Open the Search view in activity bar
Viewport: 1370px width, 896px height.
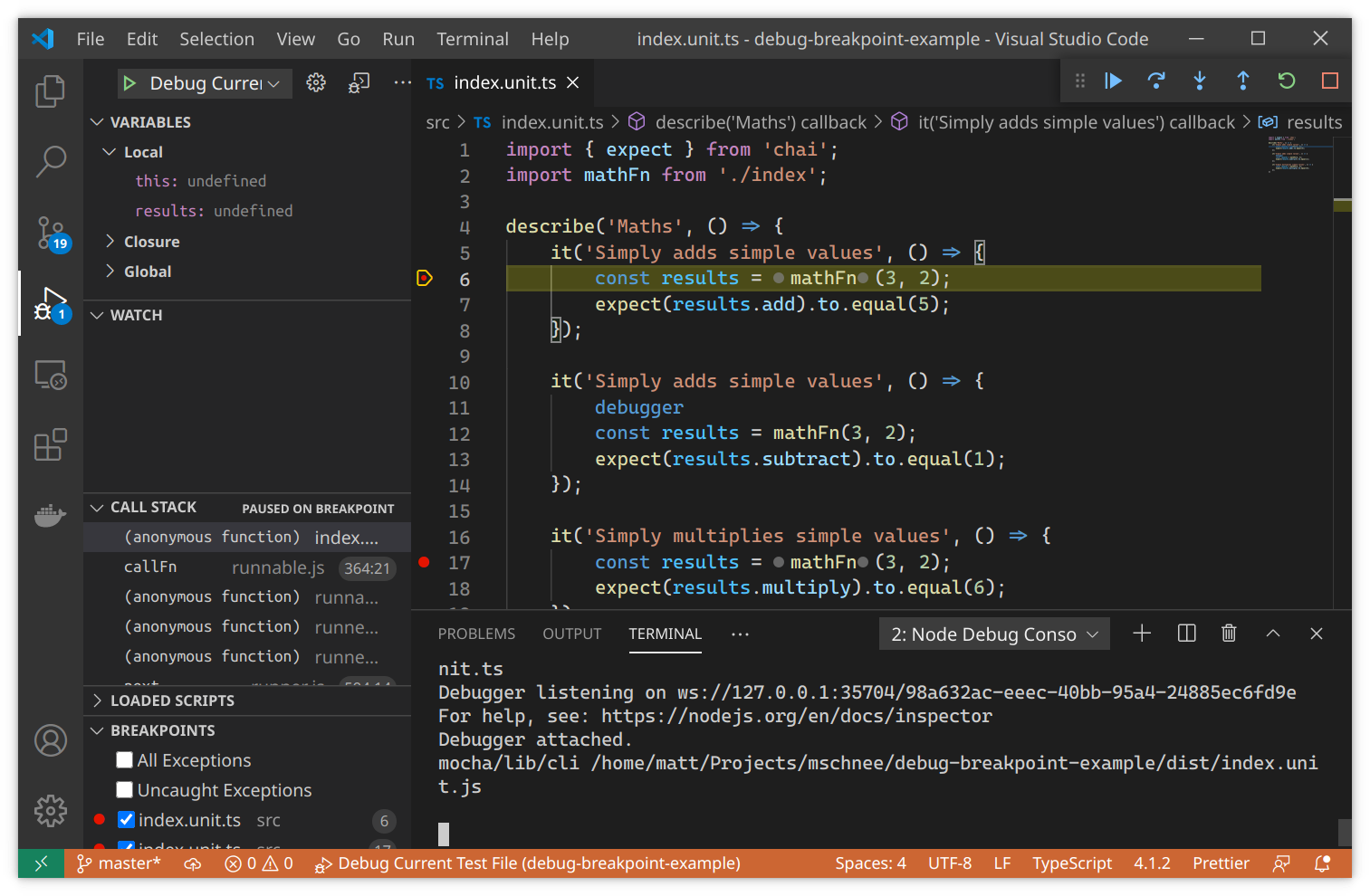click(x=51, y=162)
